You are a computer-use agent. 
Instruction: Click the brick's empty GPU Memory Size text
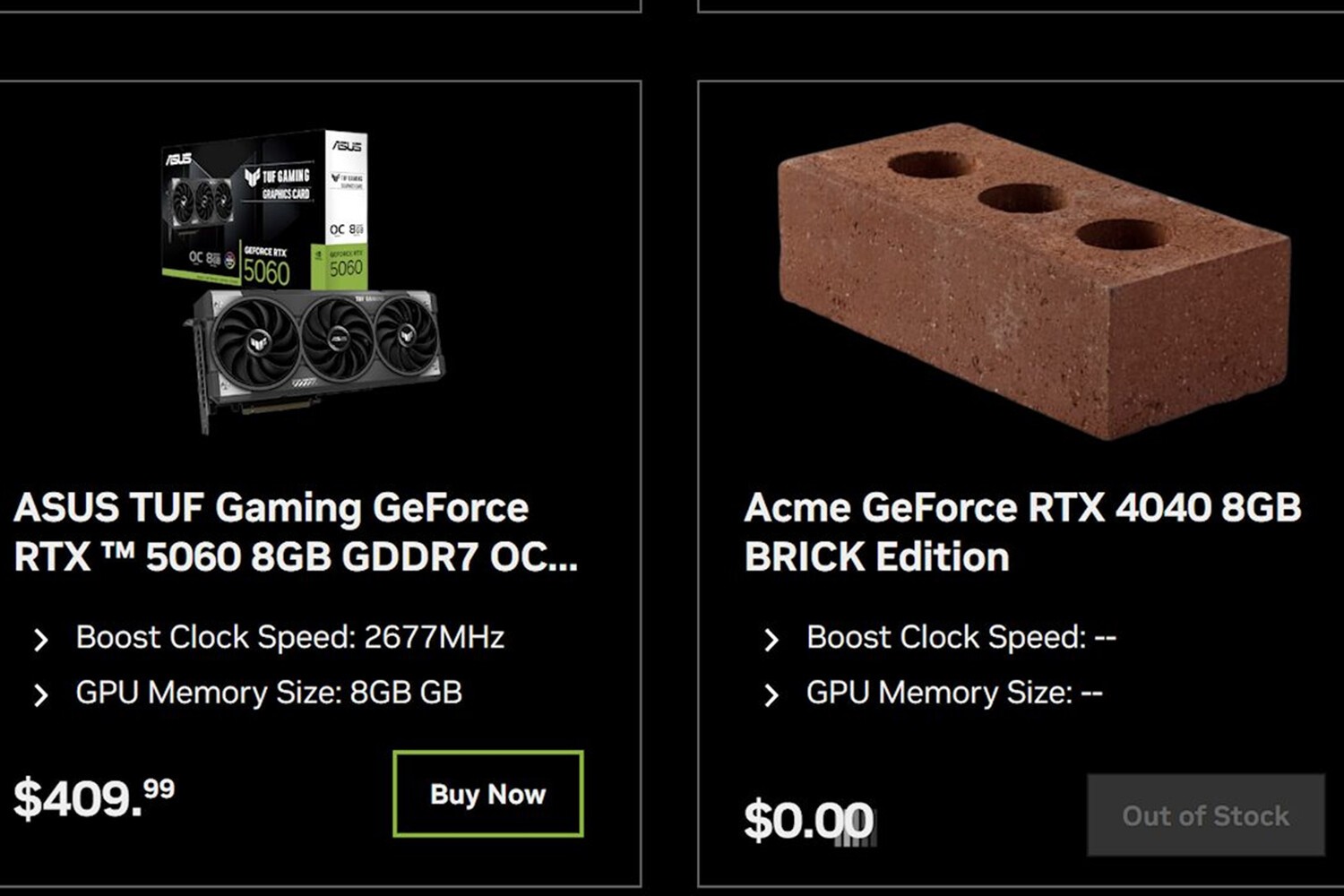pyautogui.click(x=953, y=694)
